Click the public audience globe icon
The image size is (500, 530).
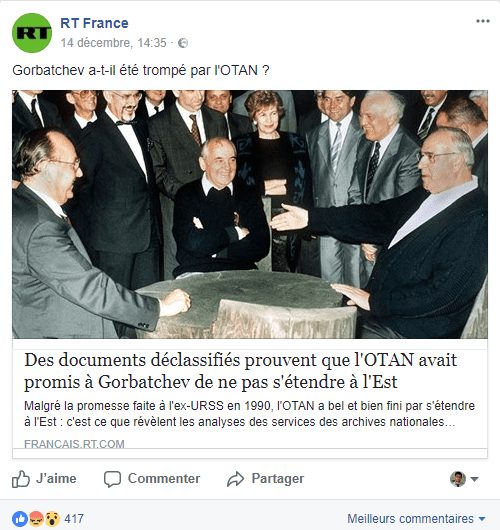tap(183, 43)
